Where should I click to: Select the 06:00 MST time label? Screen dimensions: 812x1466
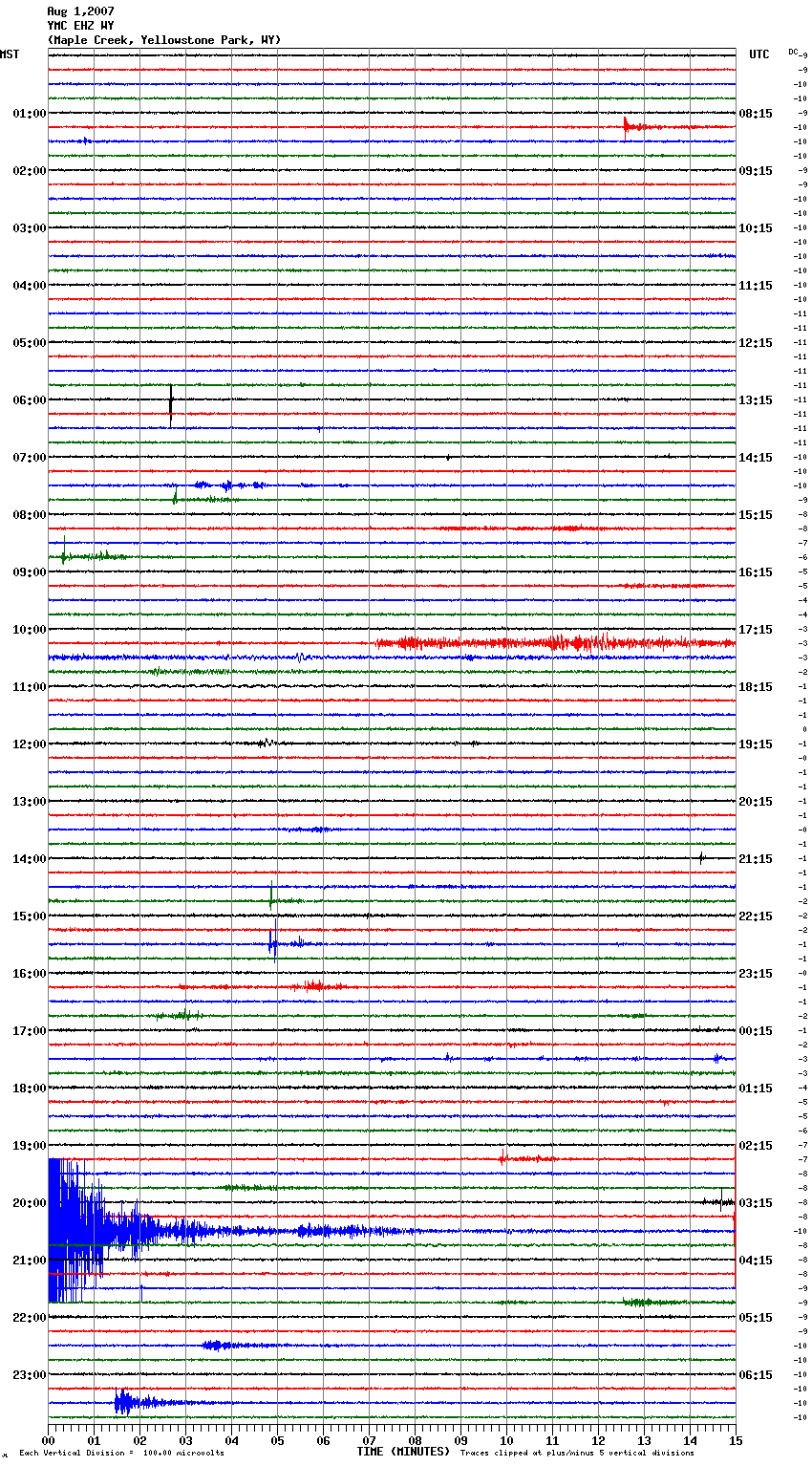coord(30,400)
